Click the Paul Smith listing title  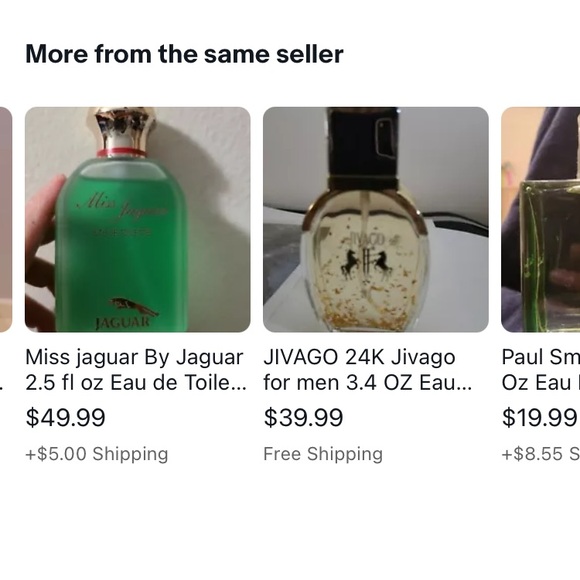pyautogui.click(x=540, y=370)
